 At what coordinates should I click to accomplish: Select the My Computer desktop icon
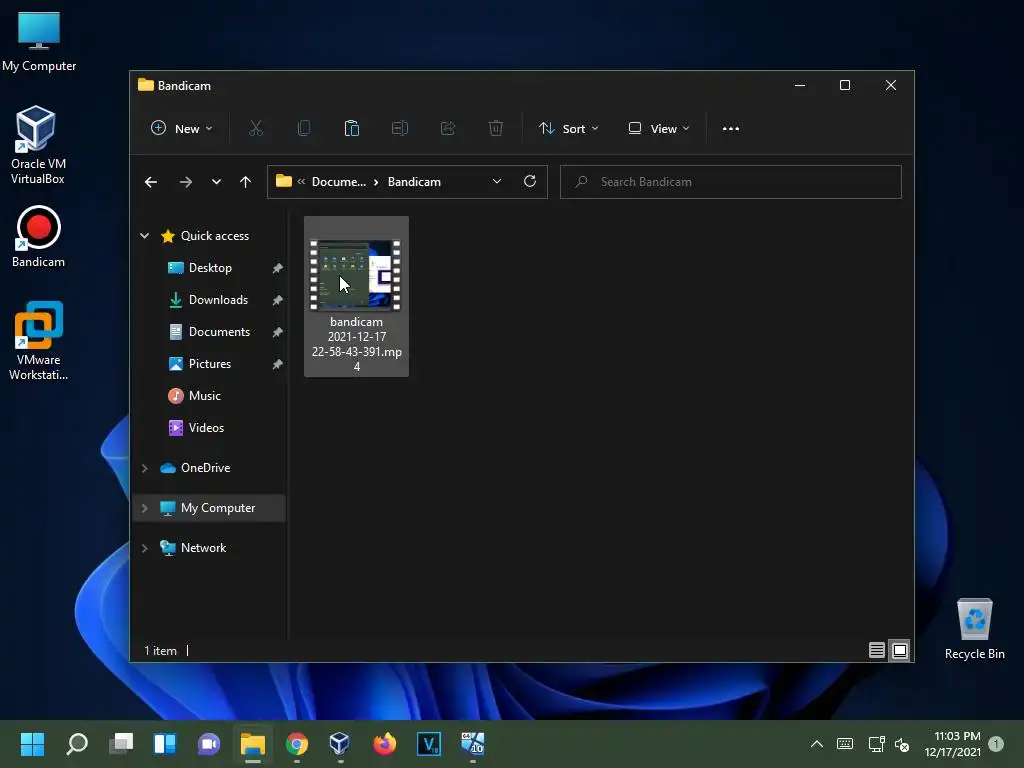click(x=39, y=41)
